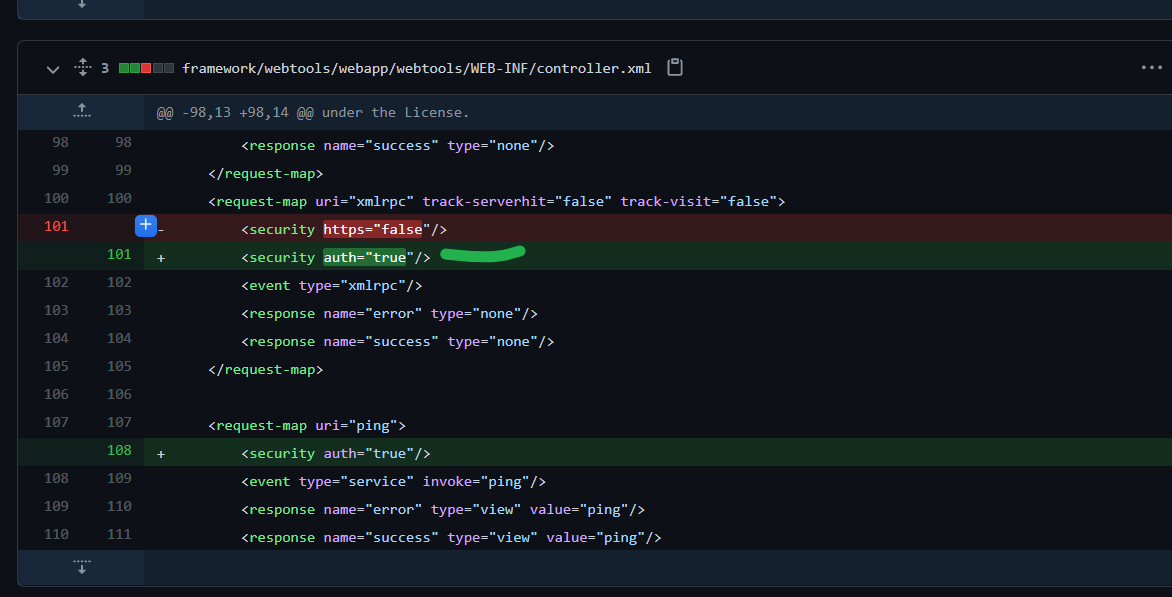Click new line number 111
Viewport: 1172px width, 597px height.
tap(119, 534)
